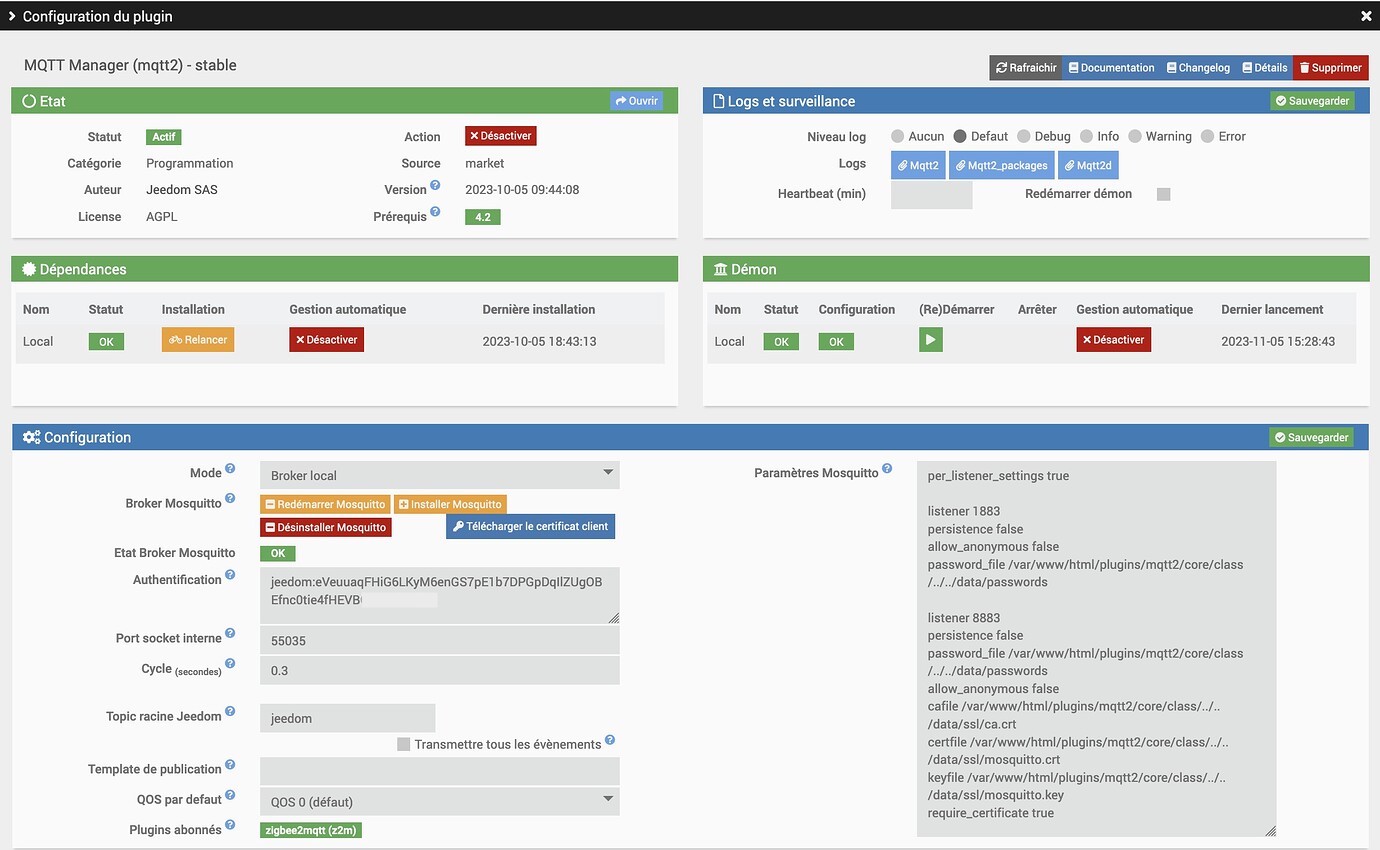Click the daemon (Re)Démarrer play icon
The width and height of the screenshot is (1380, 850).
point(930,340)
